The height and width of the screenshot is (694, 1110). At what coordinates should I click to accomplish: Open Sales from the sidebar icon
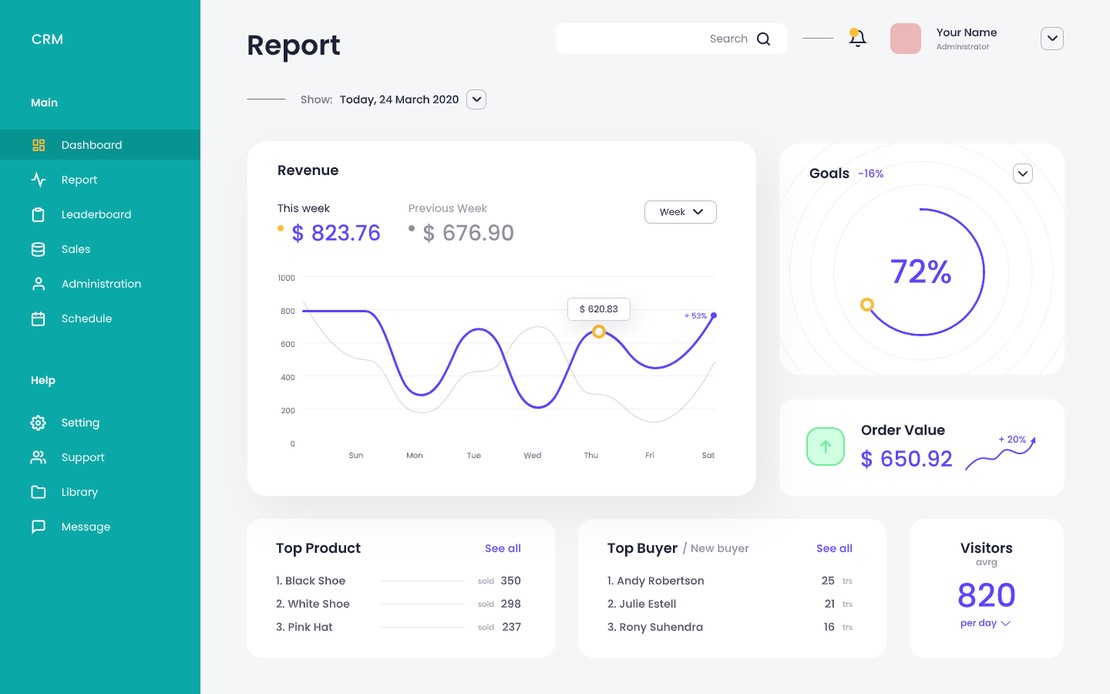(38, 248)
